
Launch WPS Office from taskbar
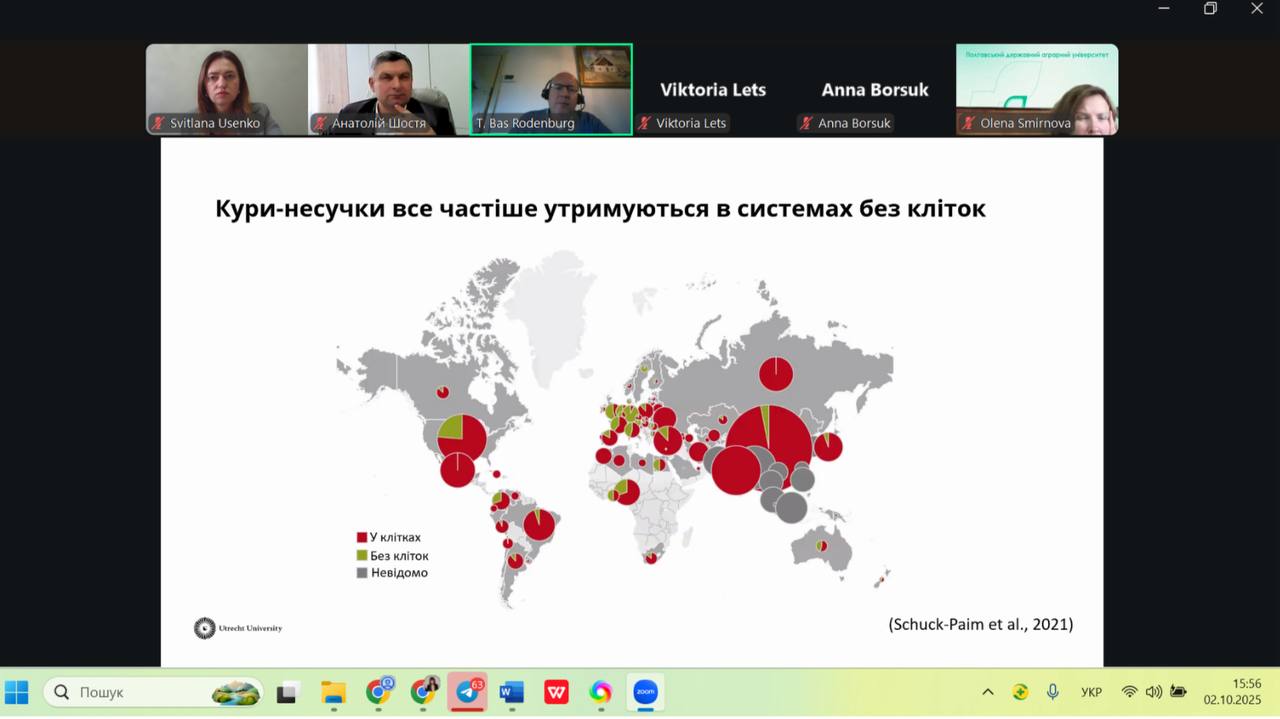point(556,692)
